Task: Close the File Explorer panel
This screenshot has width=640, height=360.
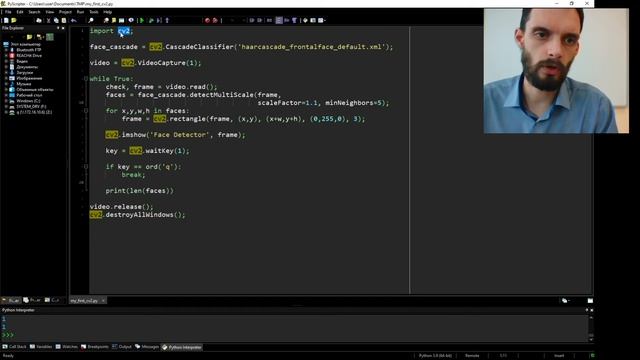Action: pyautogui.click(x=63, y=28)
